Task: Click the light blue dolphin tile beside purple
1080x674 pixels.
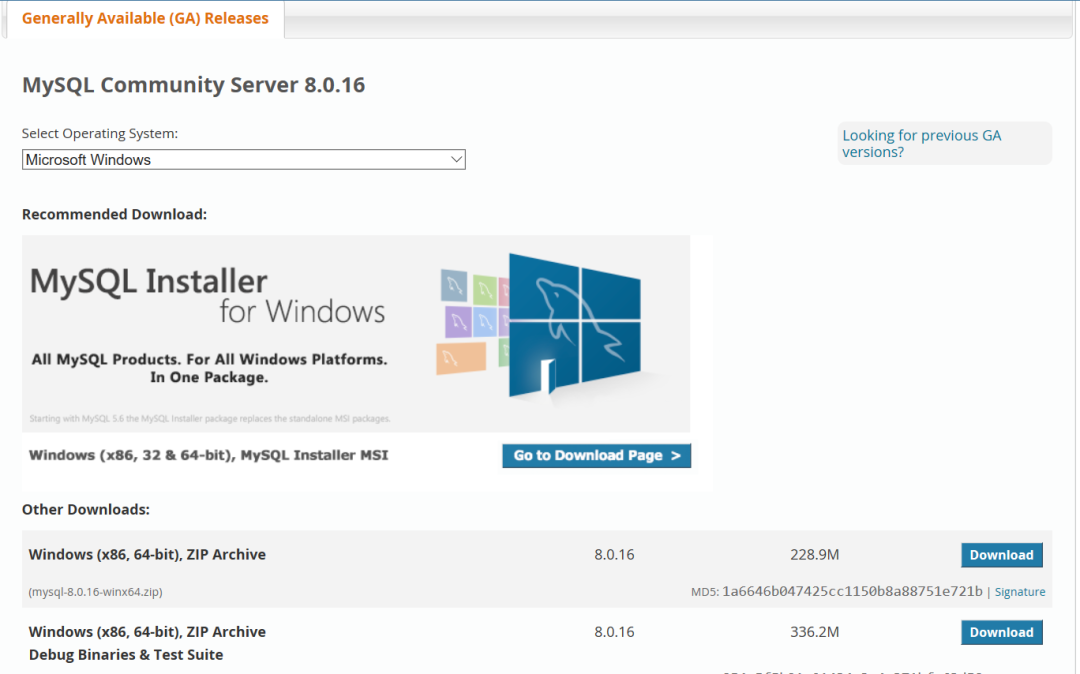Action: [x=485, y=321]
